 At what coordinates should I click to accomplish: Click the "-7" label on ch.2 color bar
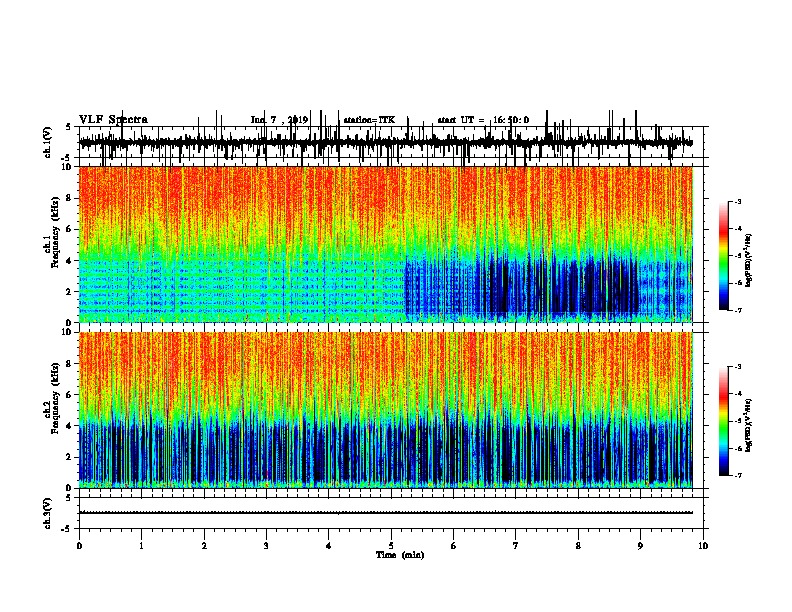click(x=738, y=475)
